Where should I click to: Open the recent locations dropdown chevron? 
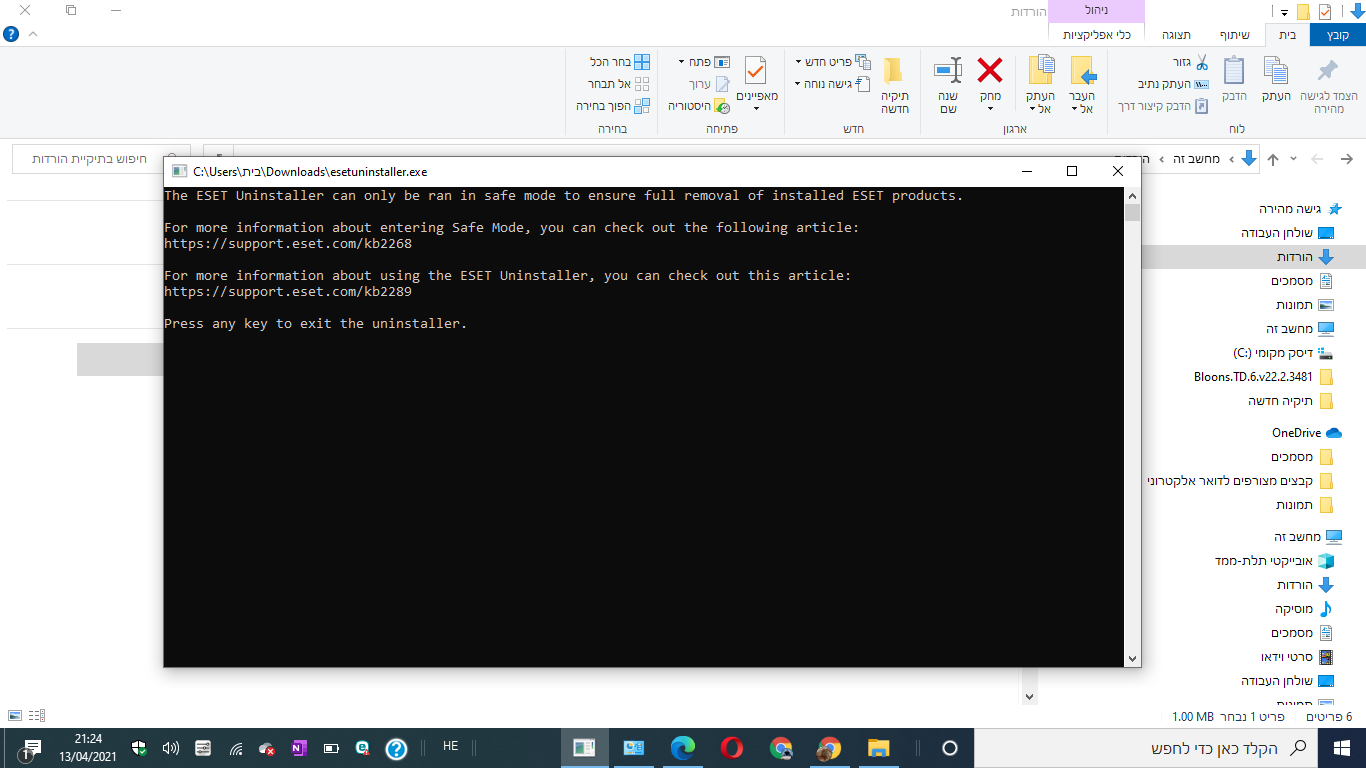click(1294, 159)
